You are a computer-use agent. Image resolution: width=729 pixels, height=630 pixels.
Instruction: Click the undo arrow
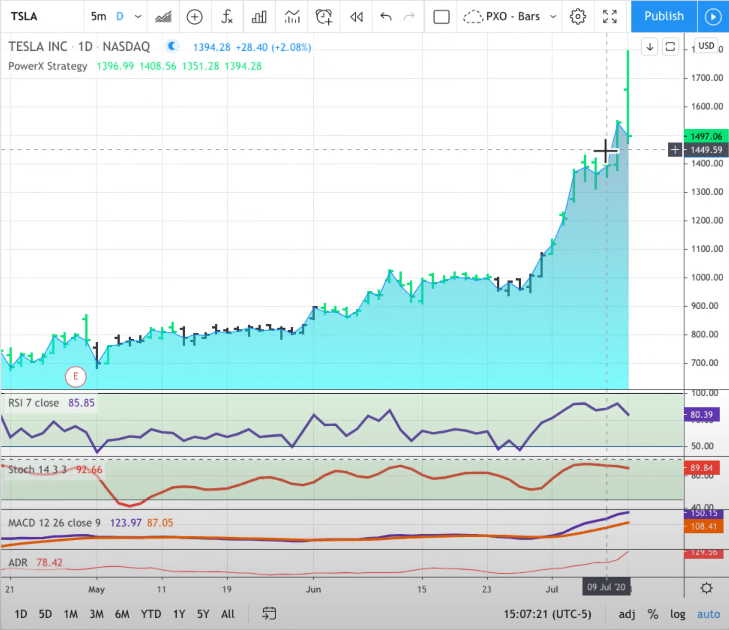pos(386,17)
